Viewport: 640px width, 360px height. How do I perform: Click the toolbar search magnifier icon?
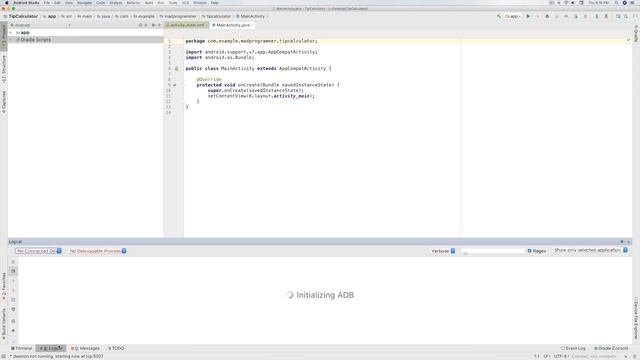(626, 16)
